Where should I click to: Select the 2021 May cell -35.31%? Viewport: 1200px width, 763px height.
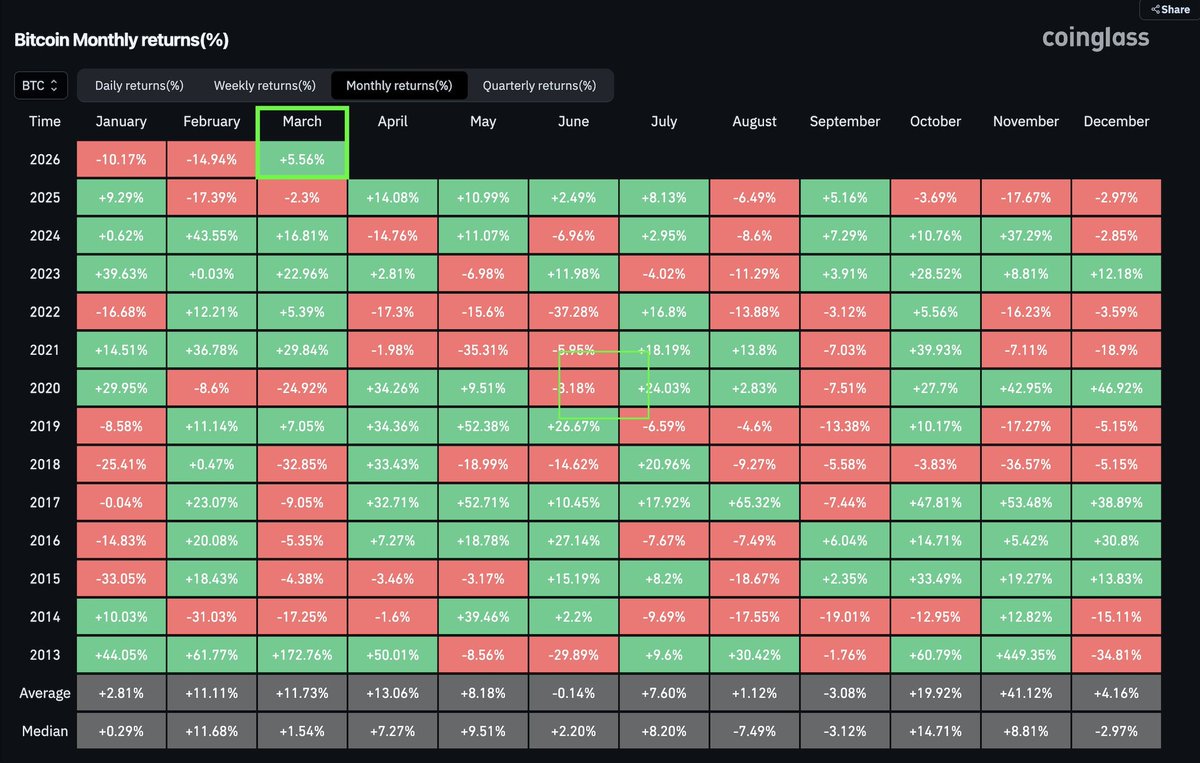pos(483,350)
